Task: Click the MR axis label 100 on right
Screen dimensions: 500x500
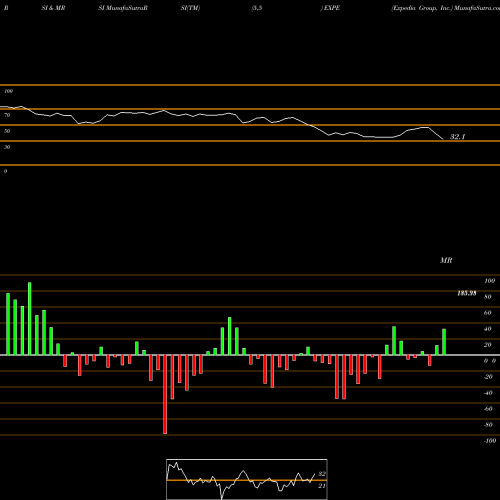Action: [489, 281]
